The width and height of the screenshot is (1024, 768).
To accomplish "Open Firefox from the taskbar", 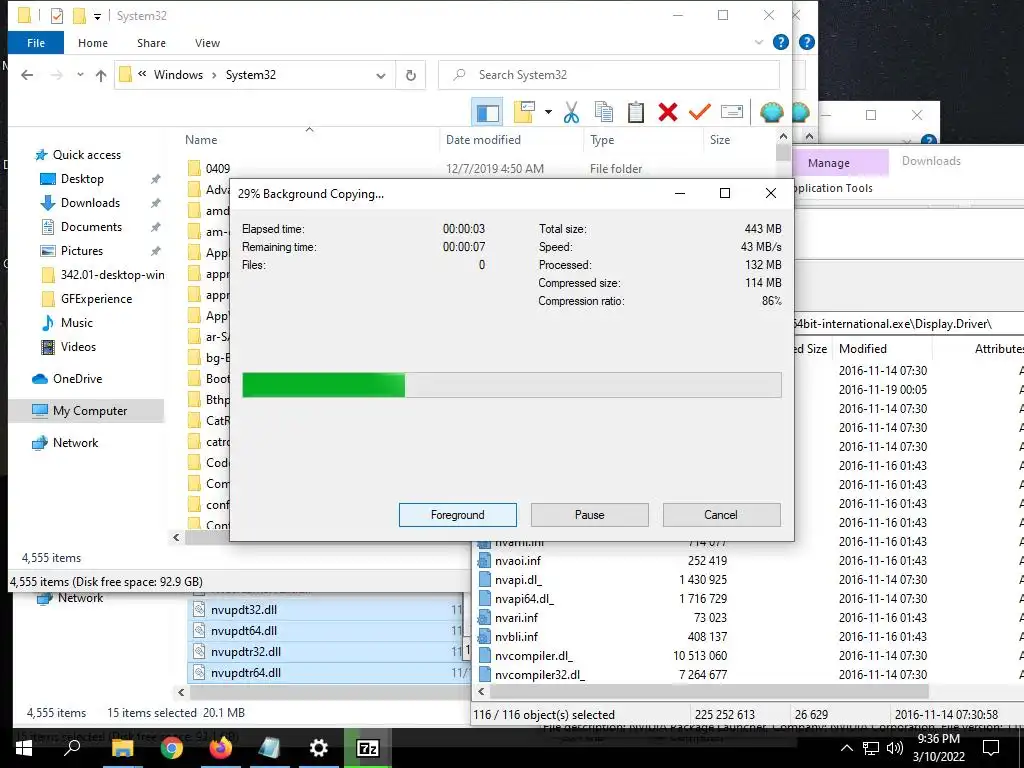I will (x=221, y=748).
